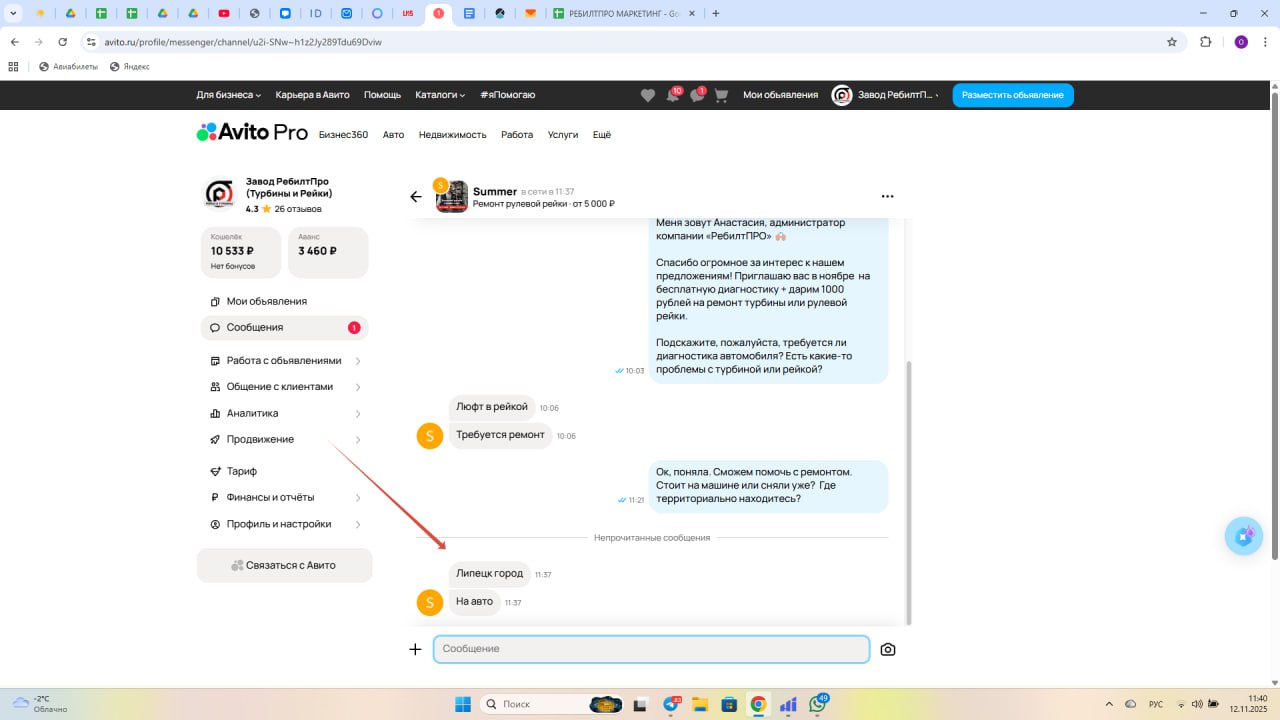Click the Avito Pro logo

[252, 133]
